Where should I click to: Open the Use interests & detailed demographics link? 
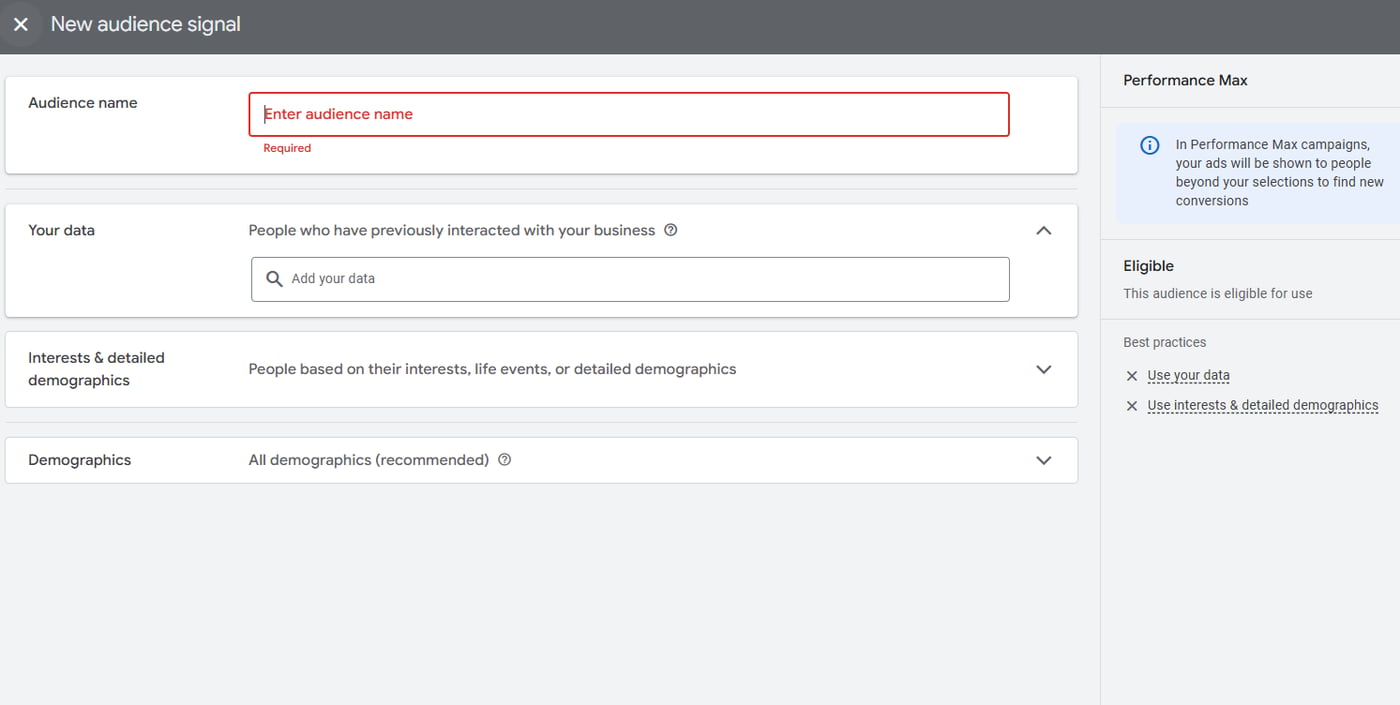coord(1263,405)
